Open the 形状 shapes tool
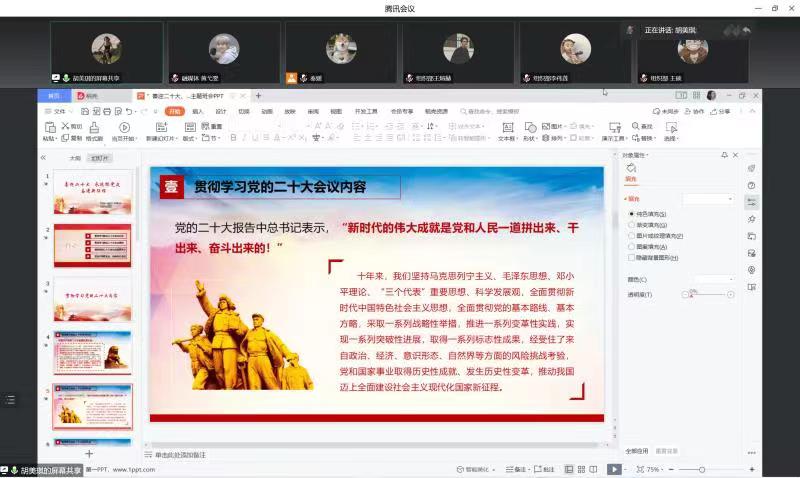Screen dimensions: 800x478 coord(529,128)
